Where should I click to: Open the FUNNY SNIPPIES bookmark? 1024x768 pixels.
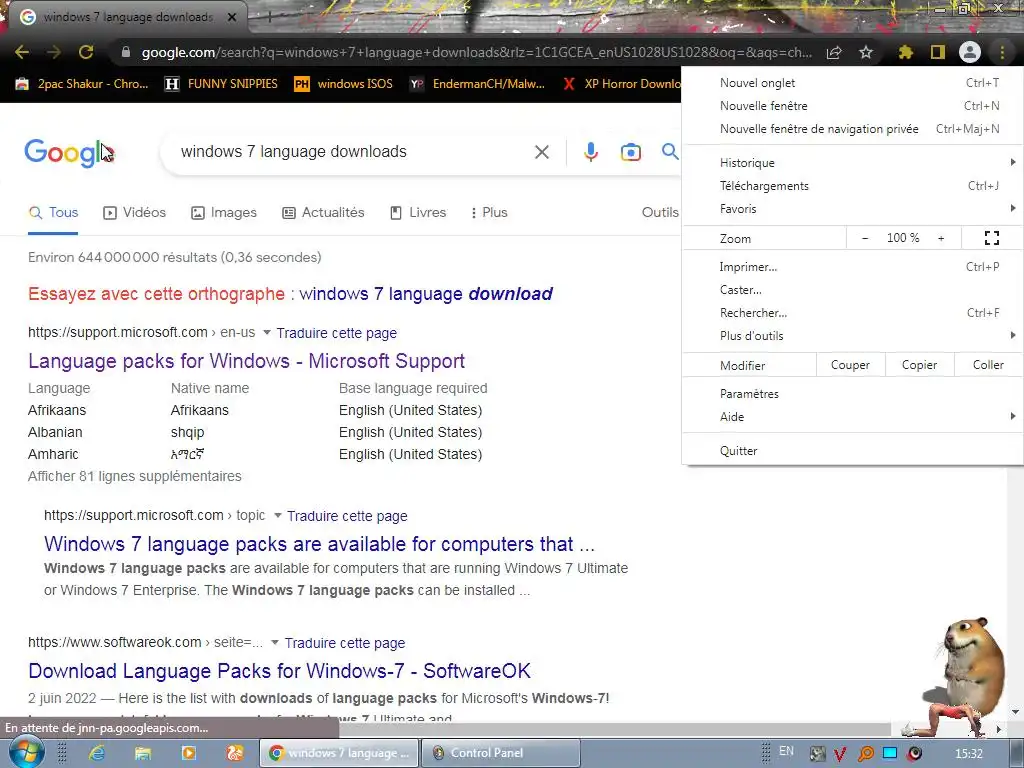tap(221, 84)
